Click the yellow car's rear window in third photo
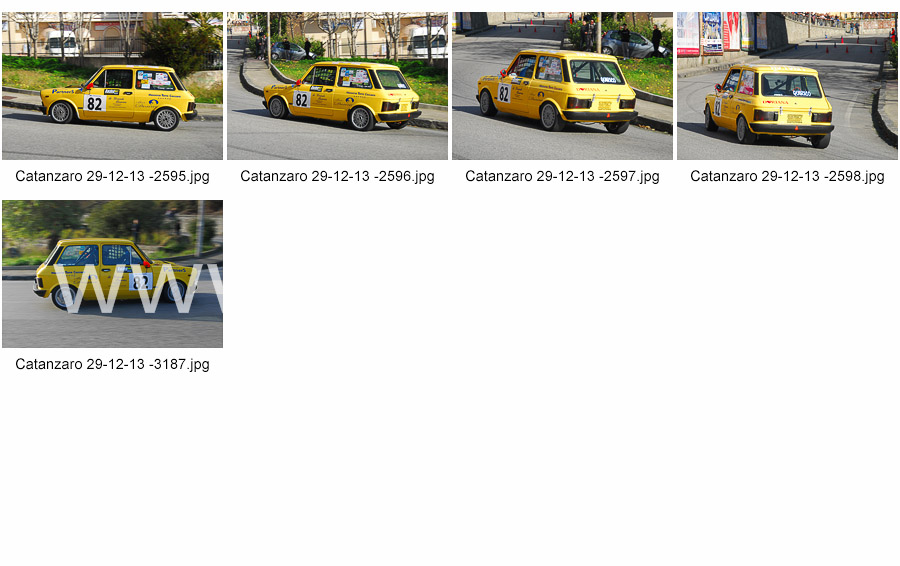Screen dimensions: 900x566 pyautogui.click(x=597, y=72)
